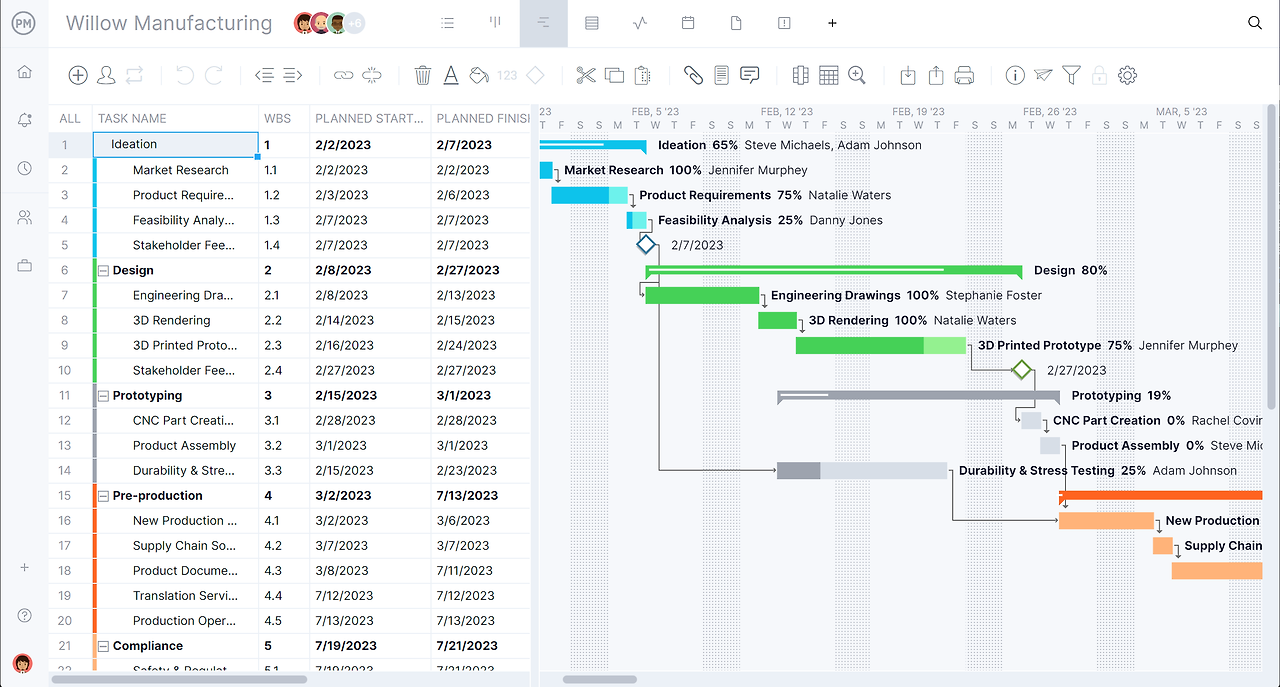
Task: Add a new task with plus-circle icon
Action: pos(77,75)
